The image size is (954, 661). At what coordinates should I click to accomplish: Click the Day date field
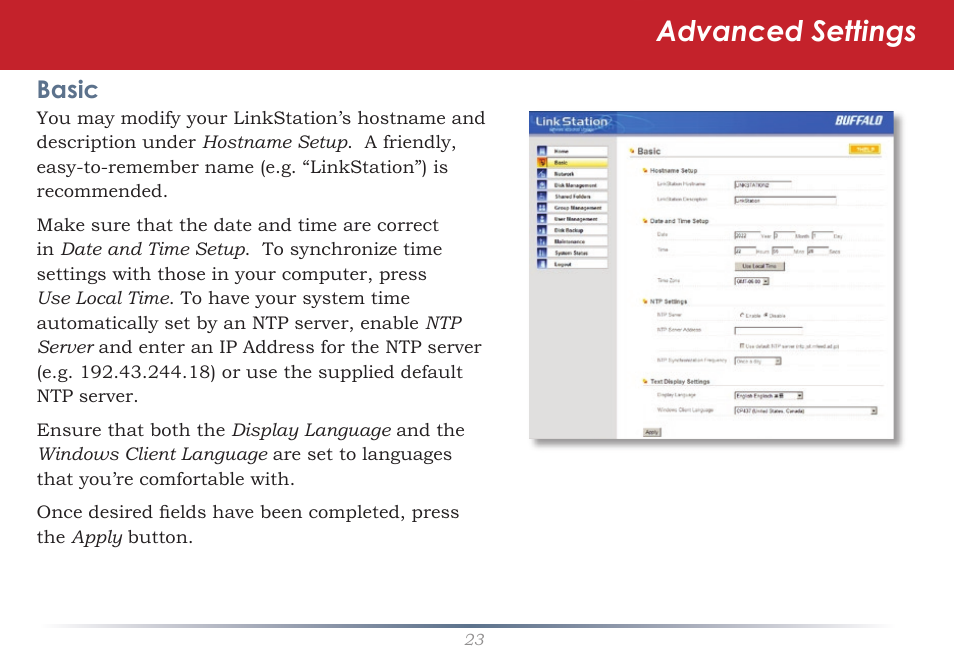point(822,236)
